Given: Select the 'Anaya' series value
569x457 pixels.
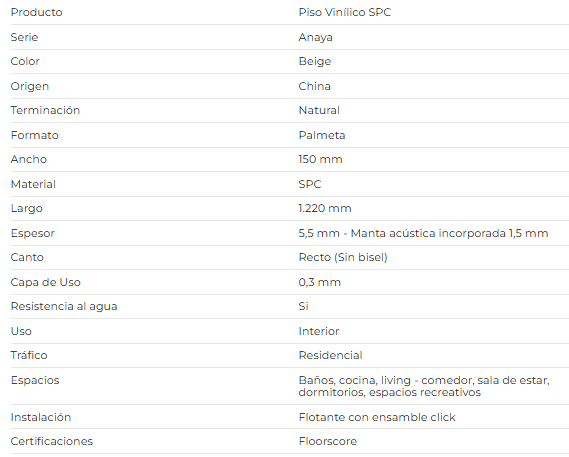Looking at the screenshot, I should pos(315,37).
